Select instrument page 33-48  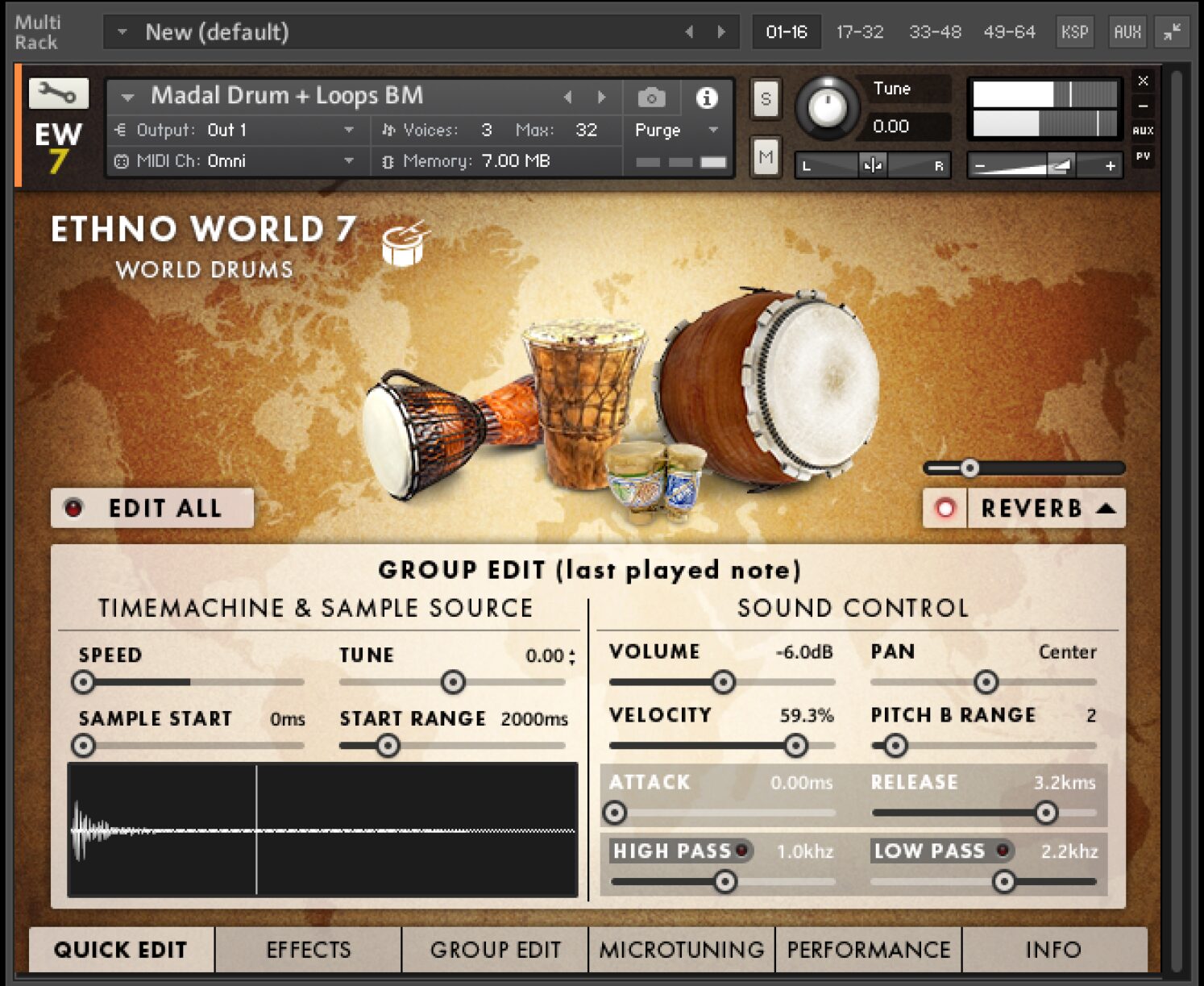click(x=935, y=32)
